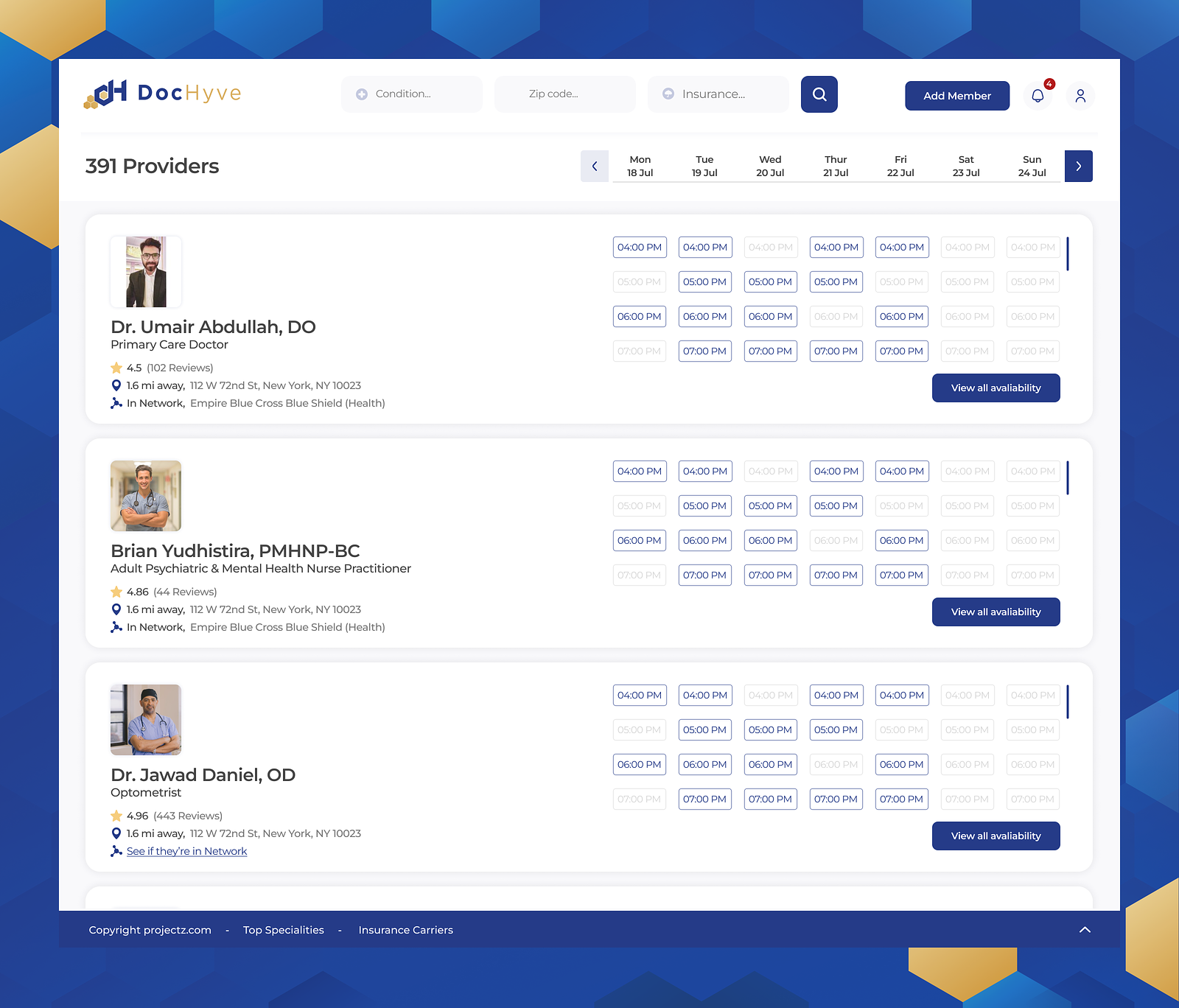Click the Add Member button

pos(956,95)
